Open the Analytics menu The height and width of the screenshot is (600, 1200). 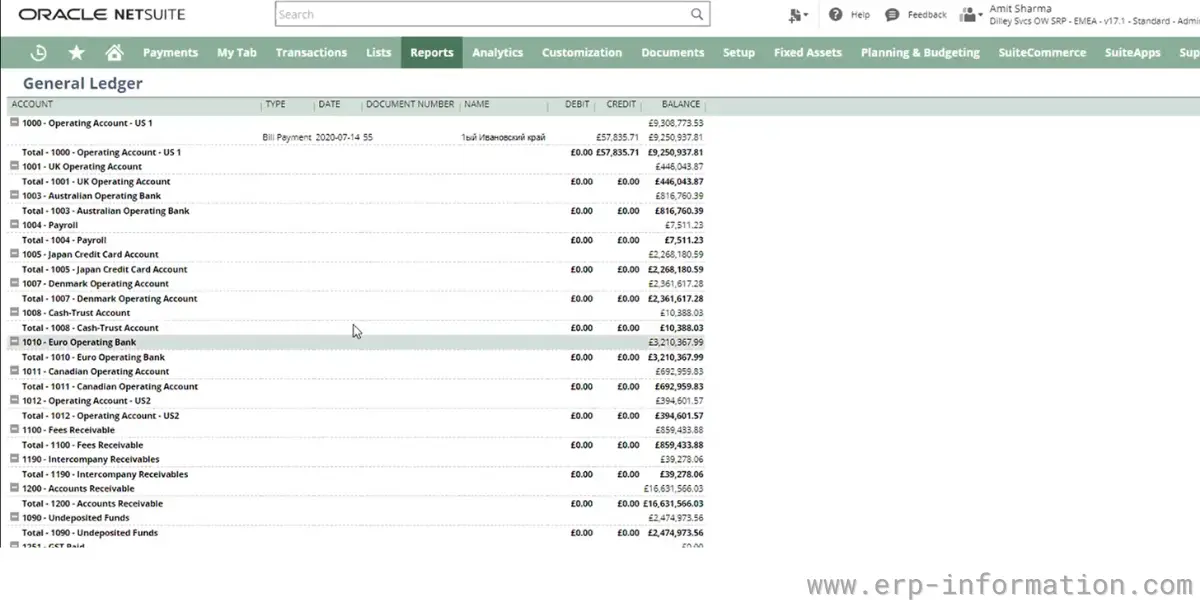[x=497, y=53]
